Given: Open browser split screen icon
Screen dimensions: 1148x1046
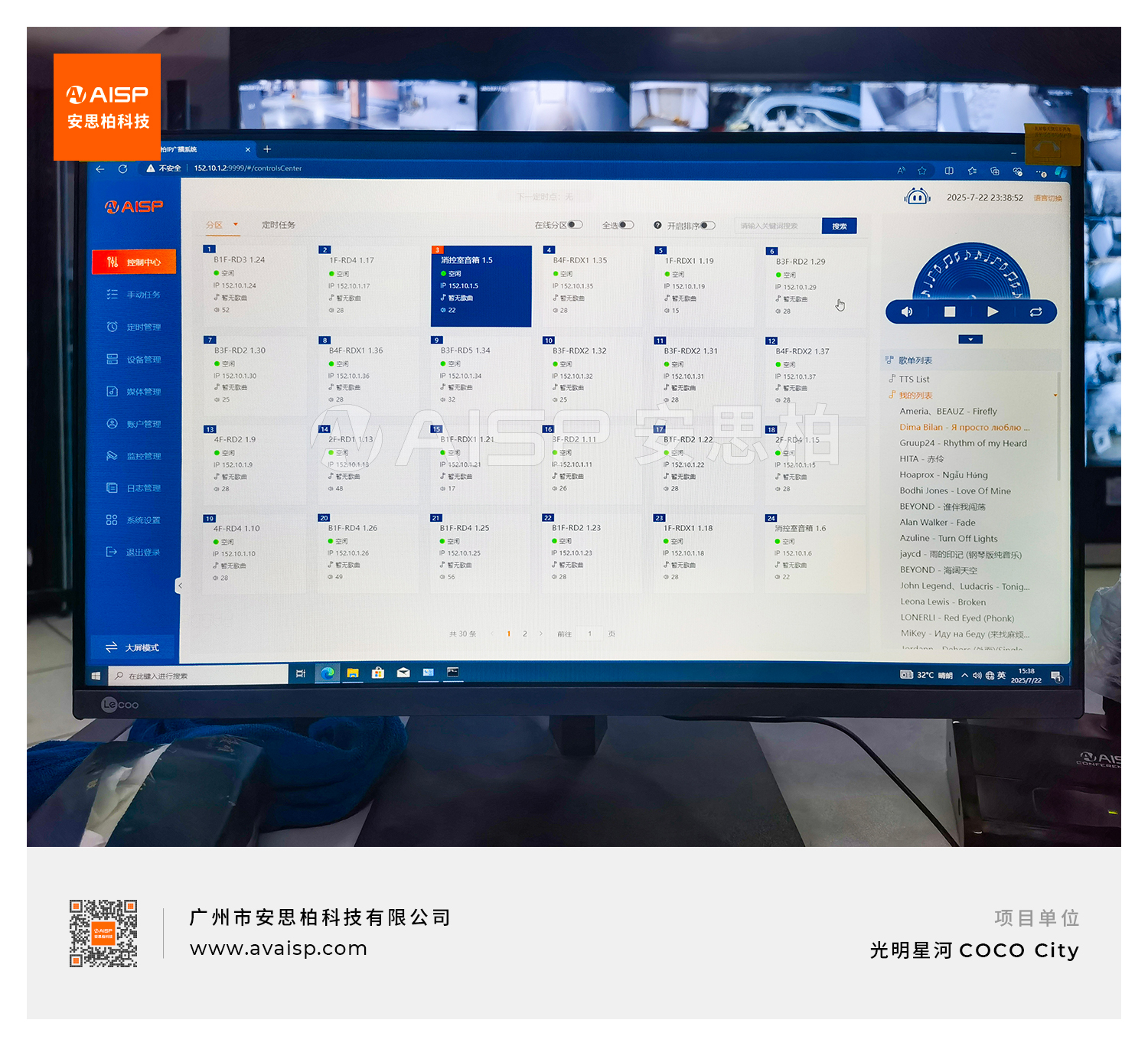Looking at the screenshot, I should [x=949, y=171].
